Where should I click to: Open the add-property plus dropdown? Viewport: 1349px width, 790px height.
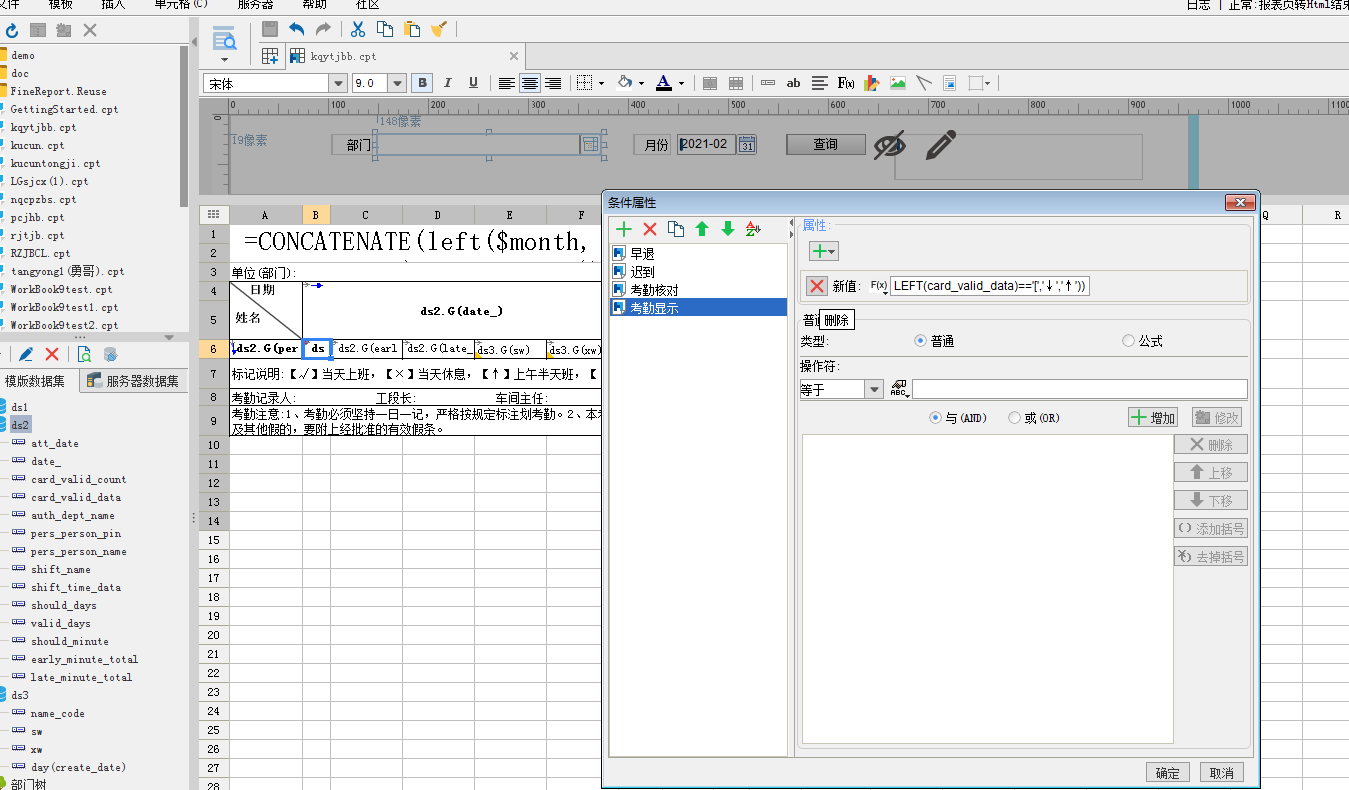(824, 251)
